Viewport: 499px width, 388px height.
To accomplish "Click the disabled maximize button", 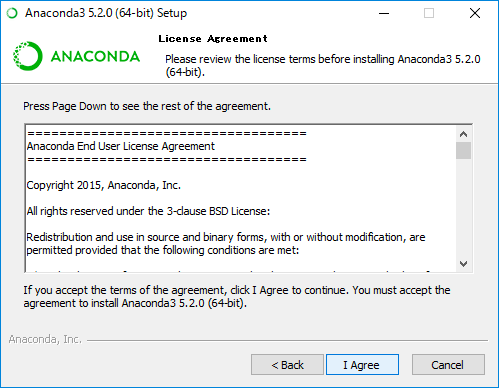I will pos(429,13).
